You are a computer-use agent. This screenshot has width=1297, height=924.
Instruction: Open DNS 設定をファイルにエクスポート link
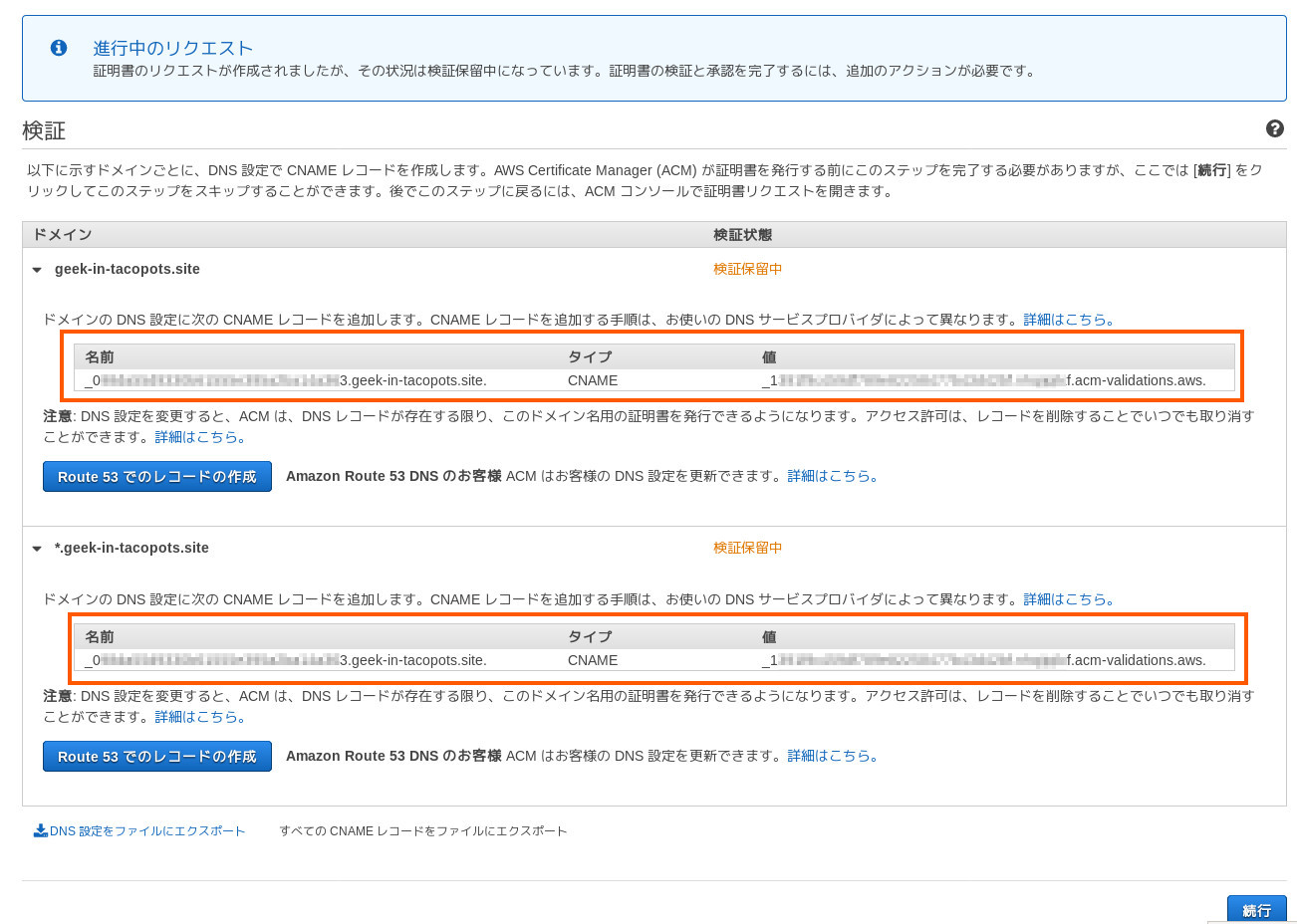click(x=147, y=830)
